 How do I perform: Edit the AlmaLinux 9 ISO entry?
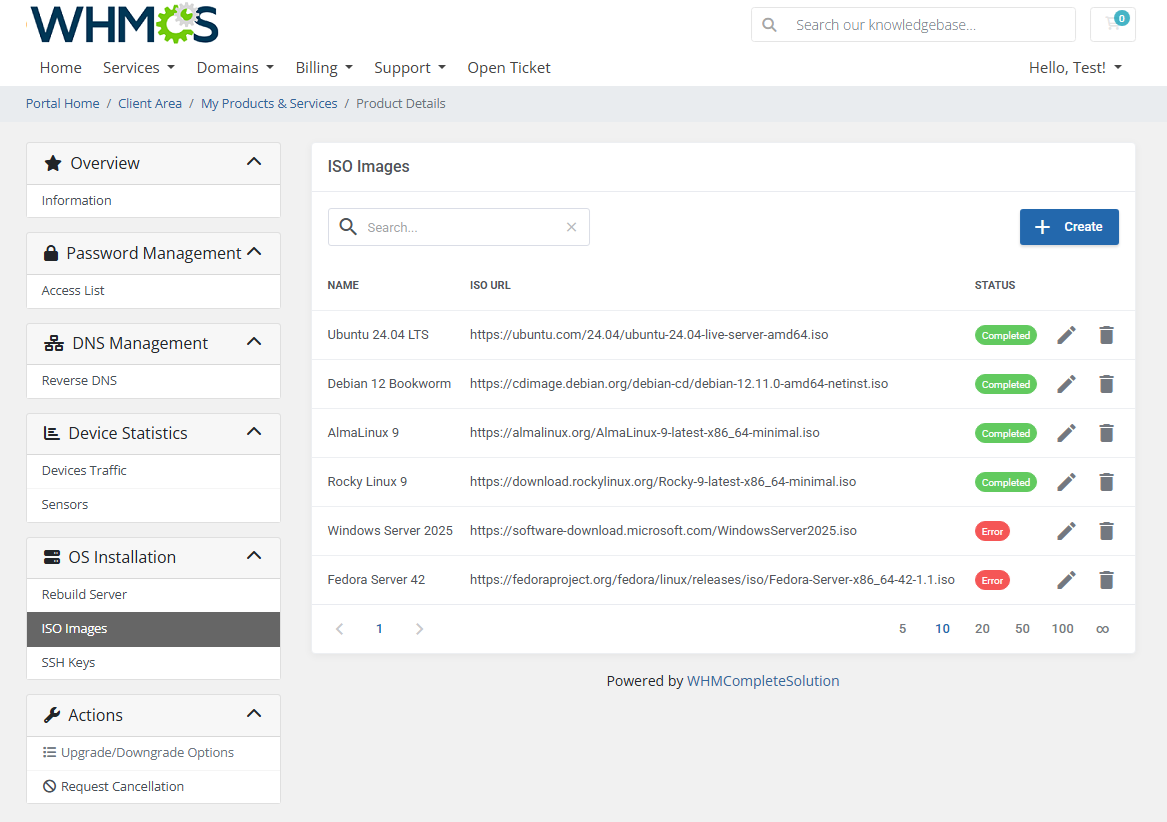point(1067,433)
